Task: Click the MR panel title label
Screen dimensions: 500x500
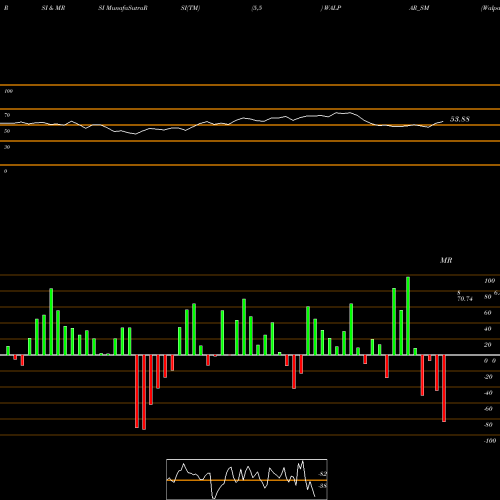Action: coord(446,260)
